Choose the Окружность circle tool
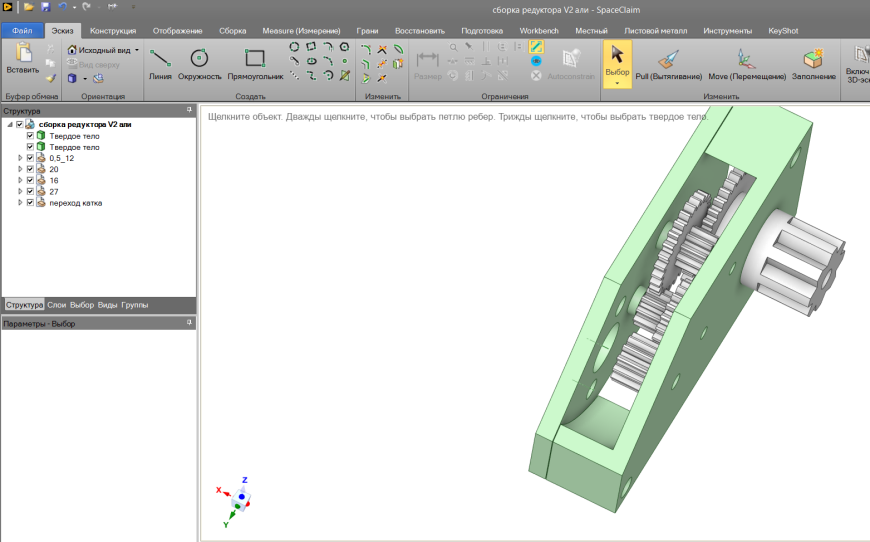Viewport: 870px width, 542px height. 199,63
